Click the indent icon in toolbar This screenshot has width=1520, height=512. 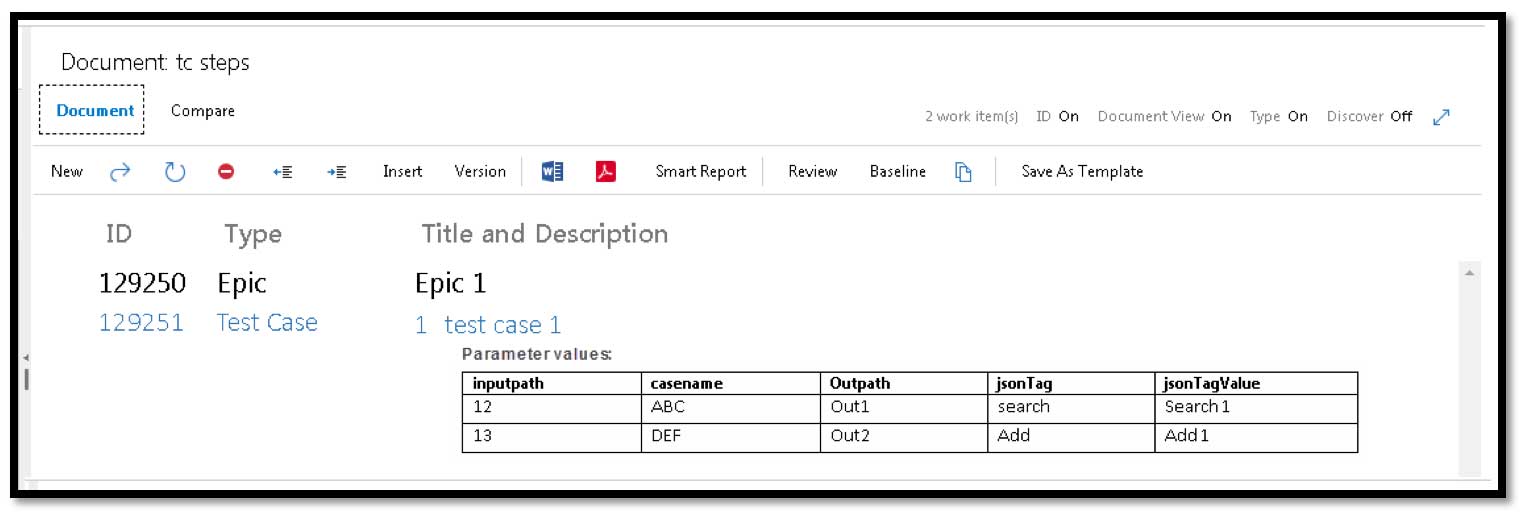[337, 172]
